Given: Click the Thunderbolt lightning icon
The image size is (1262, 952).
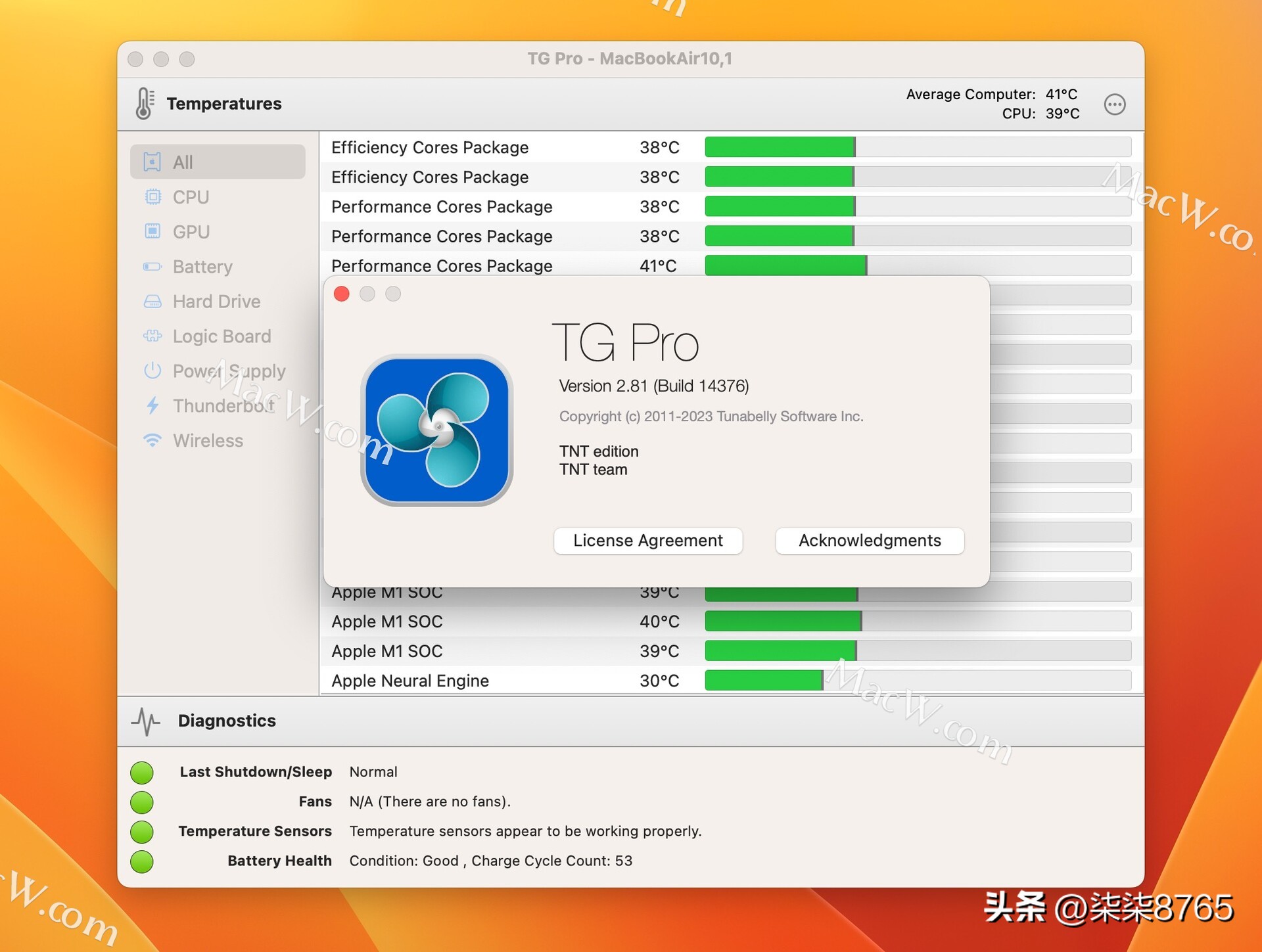Looking at the screenshot, I should [153, 406].
